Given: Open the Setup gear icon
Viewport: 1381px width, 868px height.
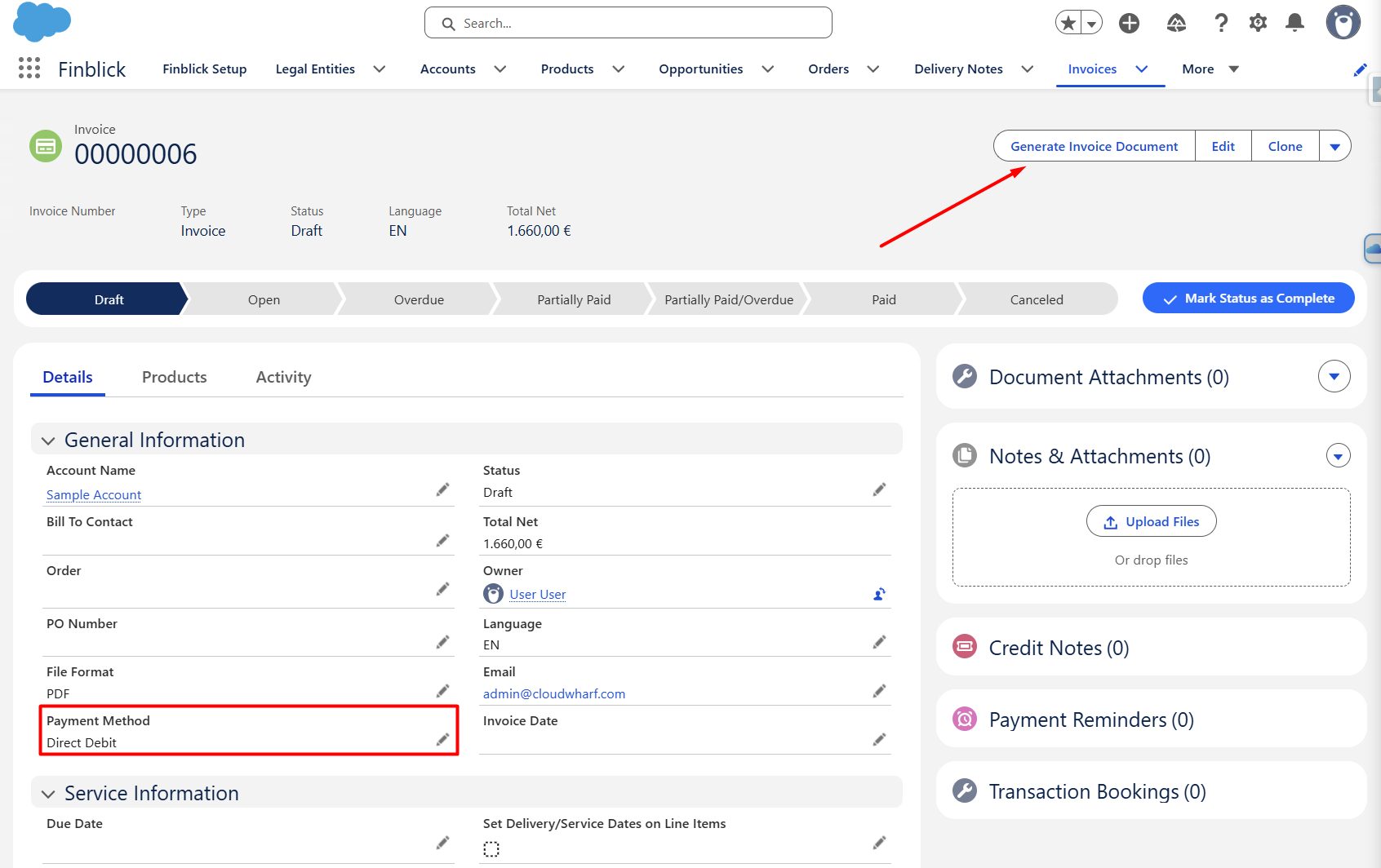Looking at the screenshot, I should (1258, 23).
